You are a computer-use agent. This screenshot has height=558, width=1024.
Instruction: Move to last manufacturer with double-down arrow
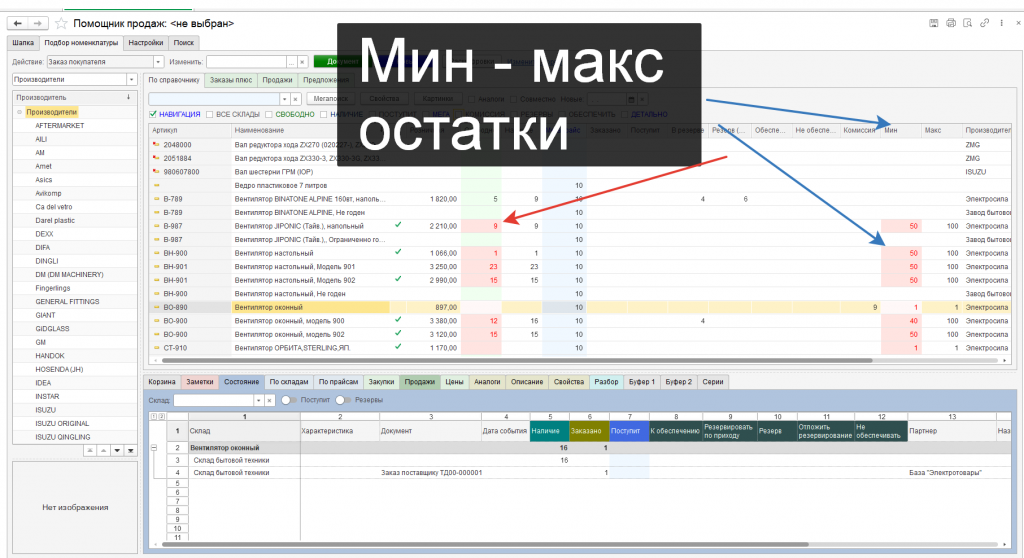(131, 451)
